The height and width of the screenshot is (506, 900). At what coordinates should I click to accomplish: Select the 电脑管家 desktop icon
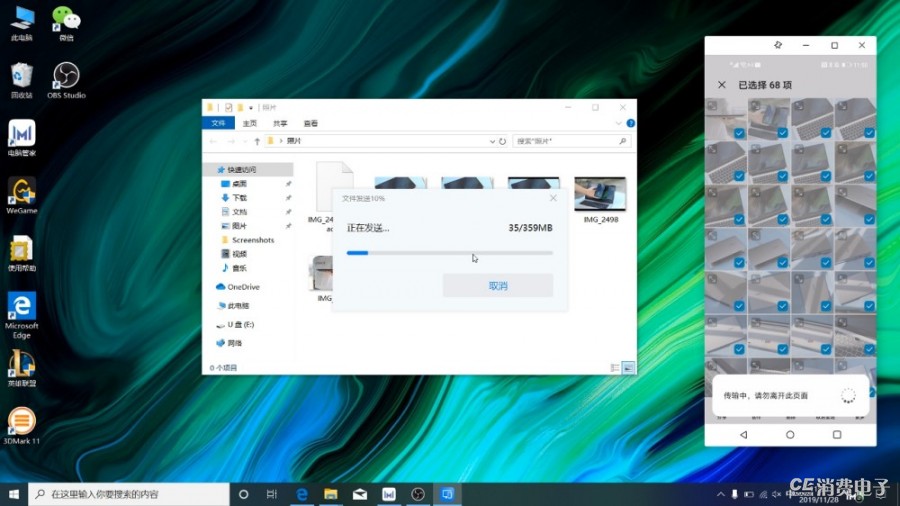(22, 138)
